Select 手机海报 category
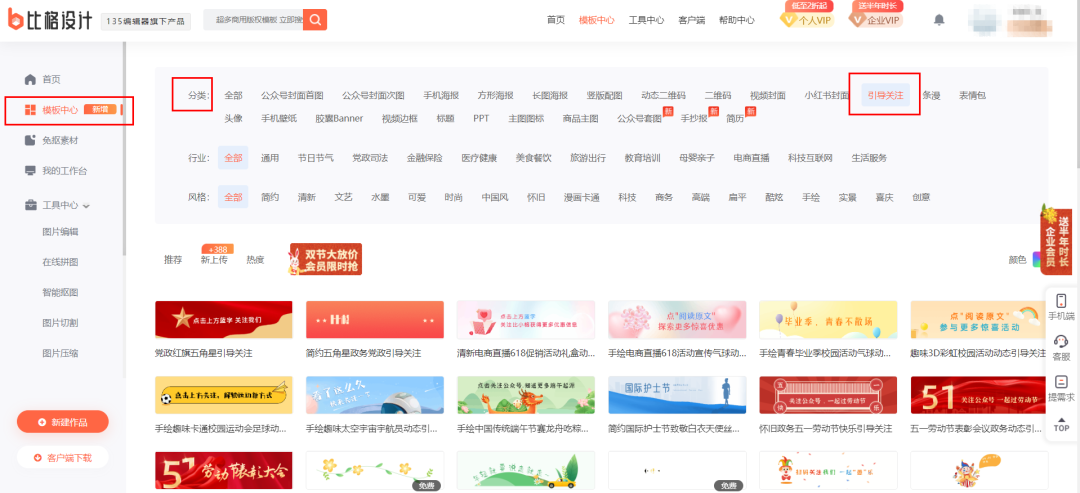This screenshot has width=1080, height=493. pos(441,96)
